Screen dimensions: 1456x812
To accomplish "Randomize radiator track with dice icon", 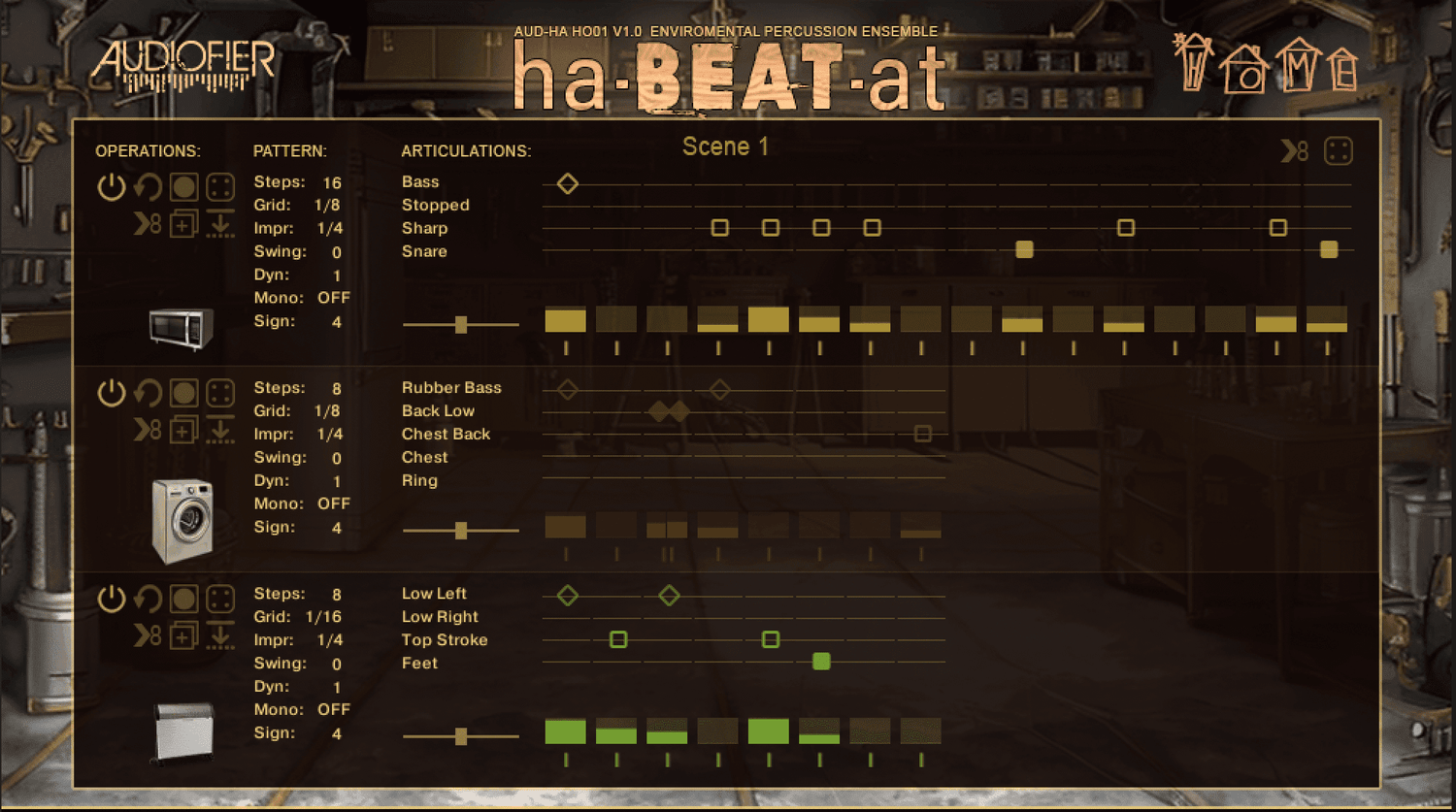I will coord(220,599).
